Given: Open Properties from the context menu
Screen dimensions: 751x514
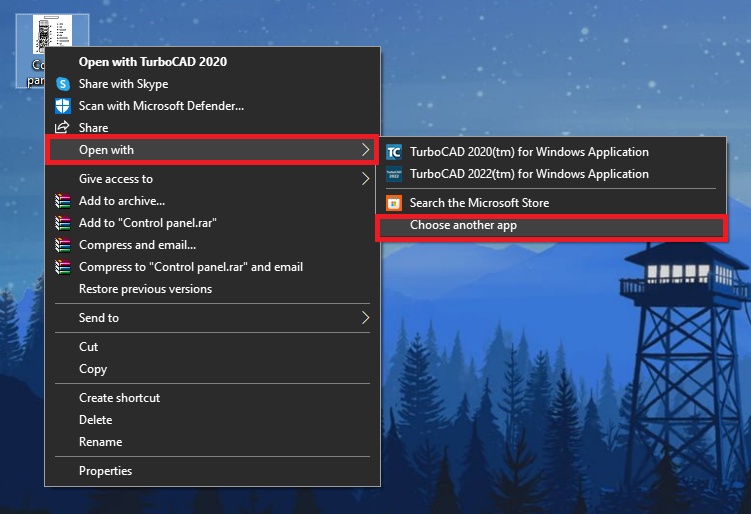Looking at the screenshot, I should click(x=213, y=471).
